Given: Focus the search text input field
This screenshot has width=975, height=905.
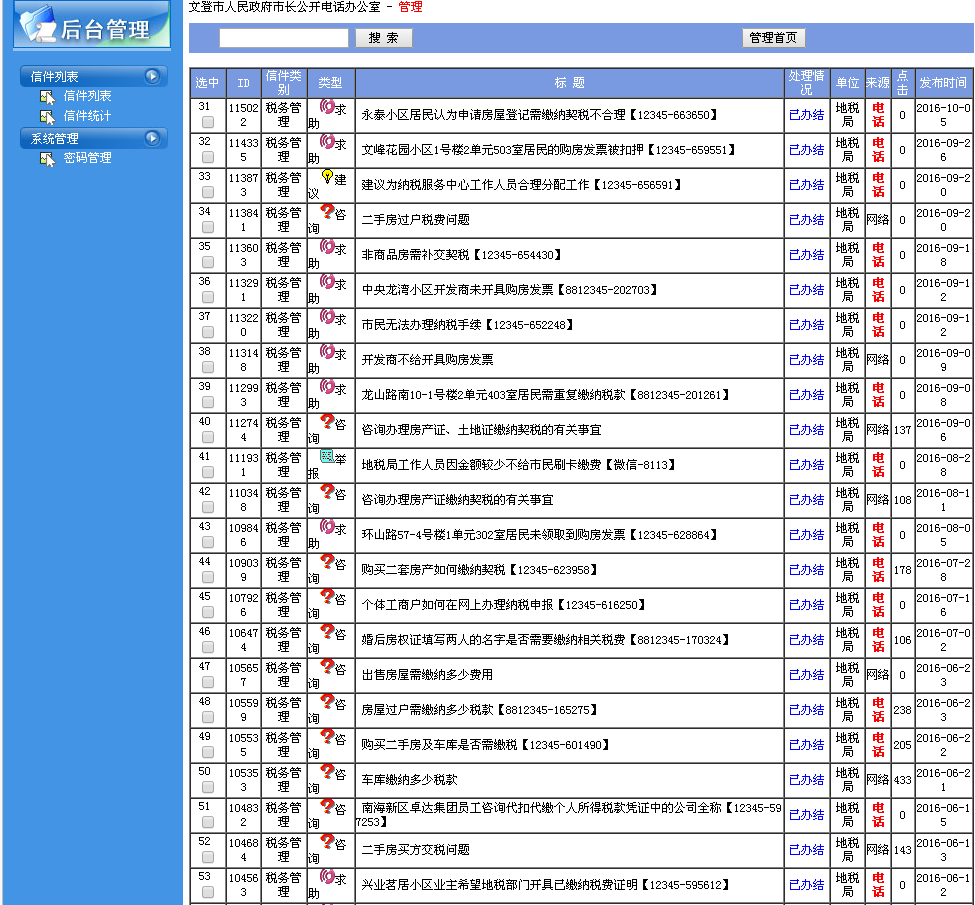Looking at the screenshot, I should tap(284, 38).
